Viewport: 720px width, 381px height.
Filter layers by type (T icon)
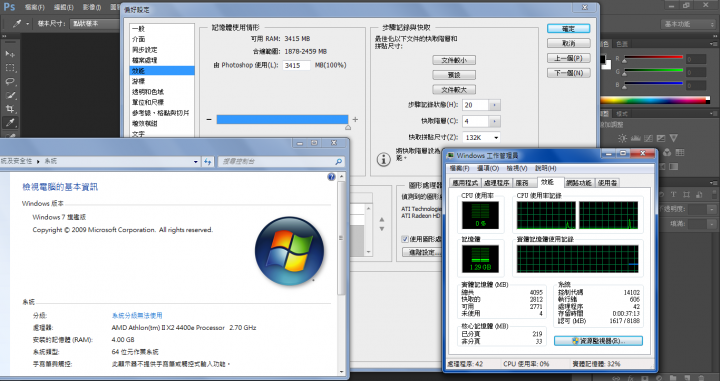(674, 195)
